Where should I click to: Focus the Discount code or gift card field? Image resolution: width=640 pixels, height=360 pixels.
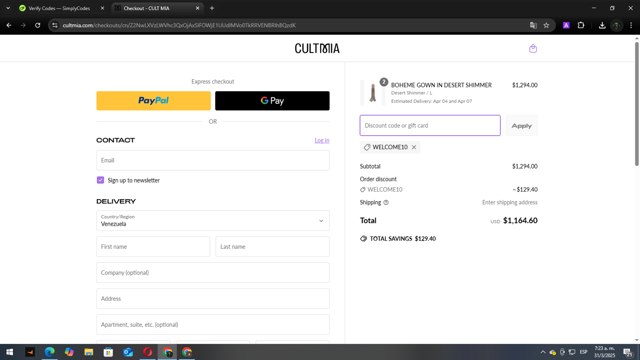pos(430,125)
